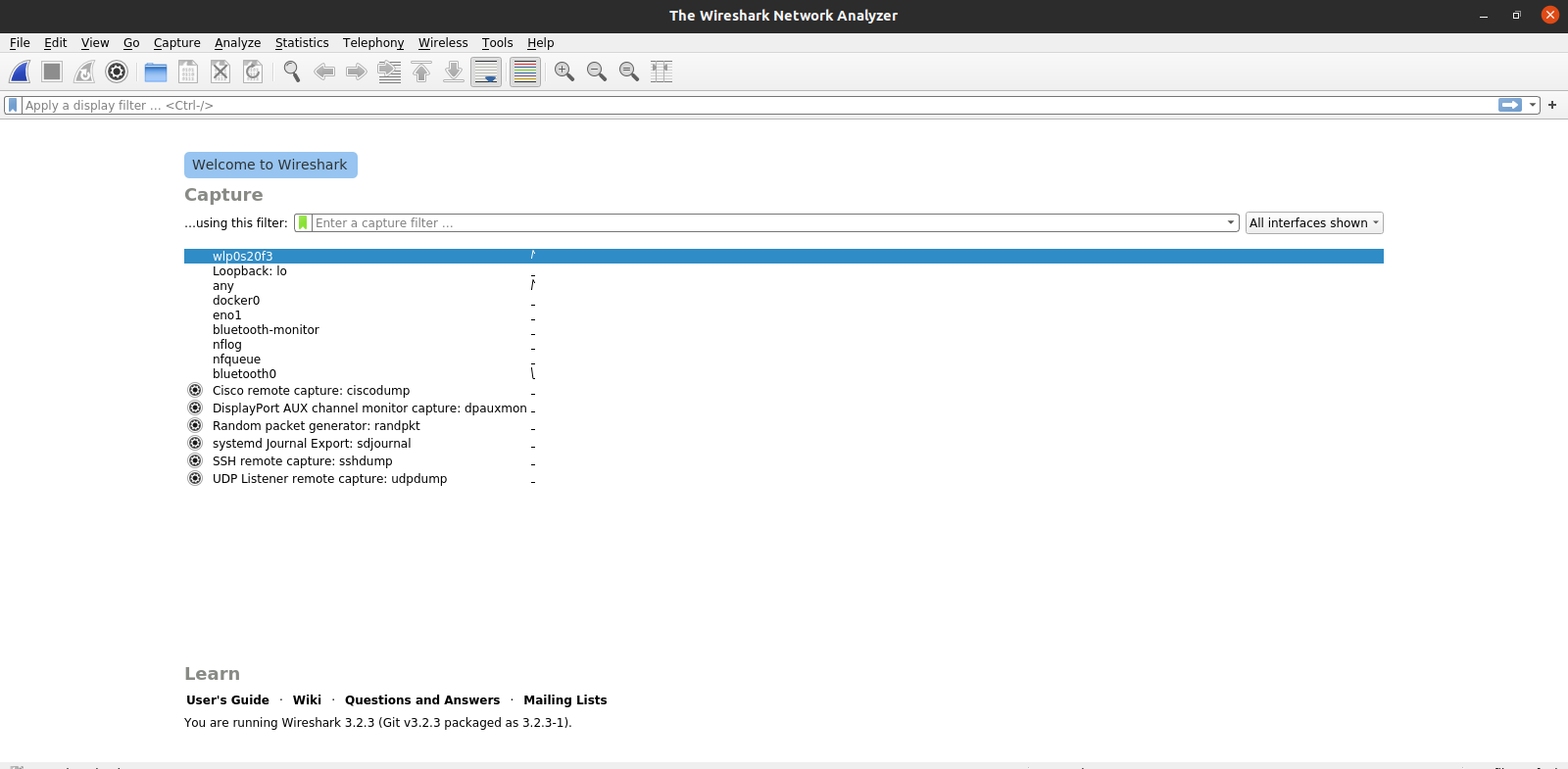Click Welcome to Wireshark banner
This screenshot has width=1568, height=769.
[270, 165]
